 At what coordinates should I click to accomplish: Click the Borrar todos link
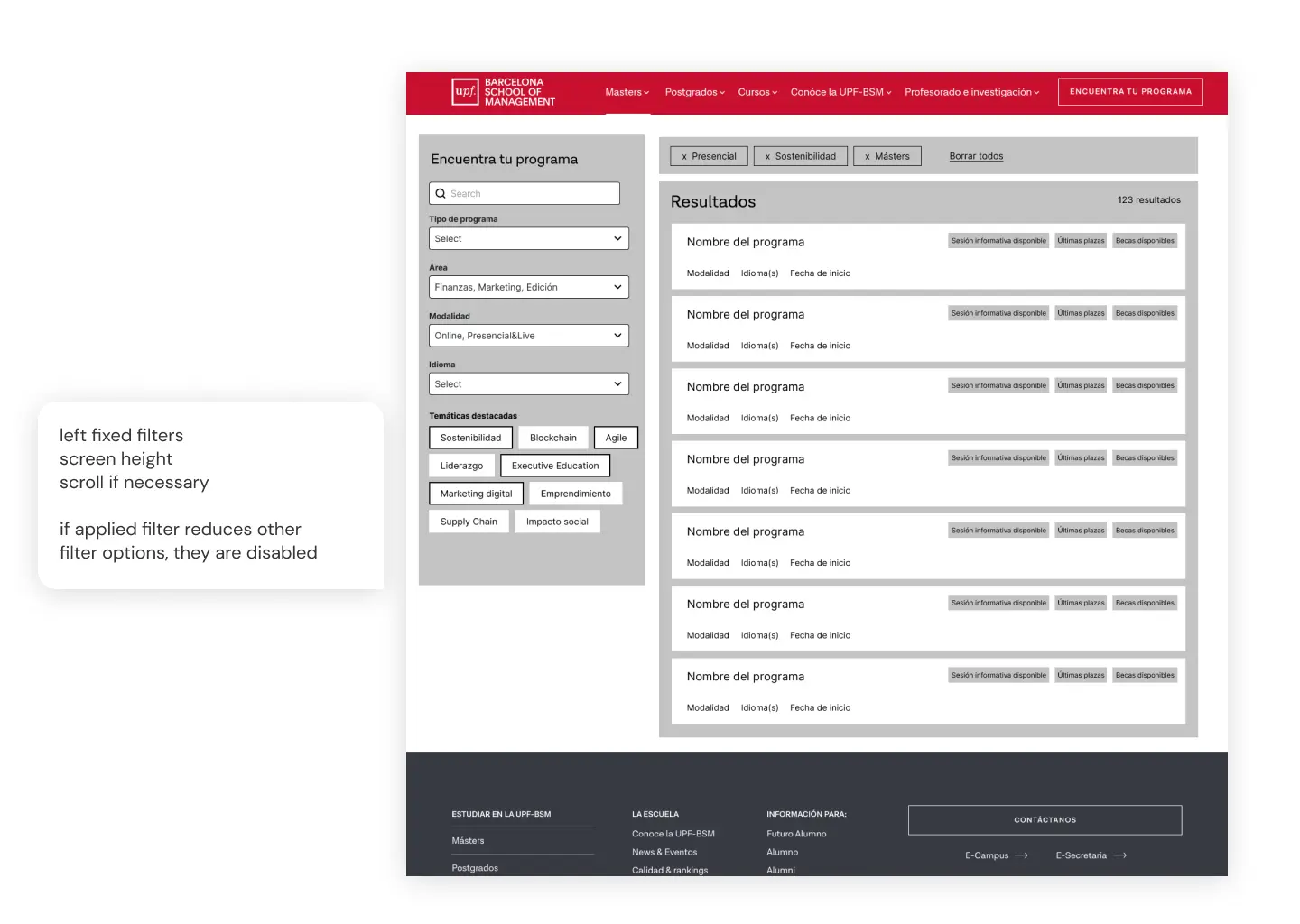976,157
